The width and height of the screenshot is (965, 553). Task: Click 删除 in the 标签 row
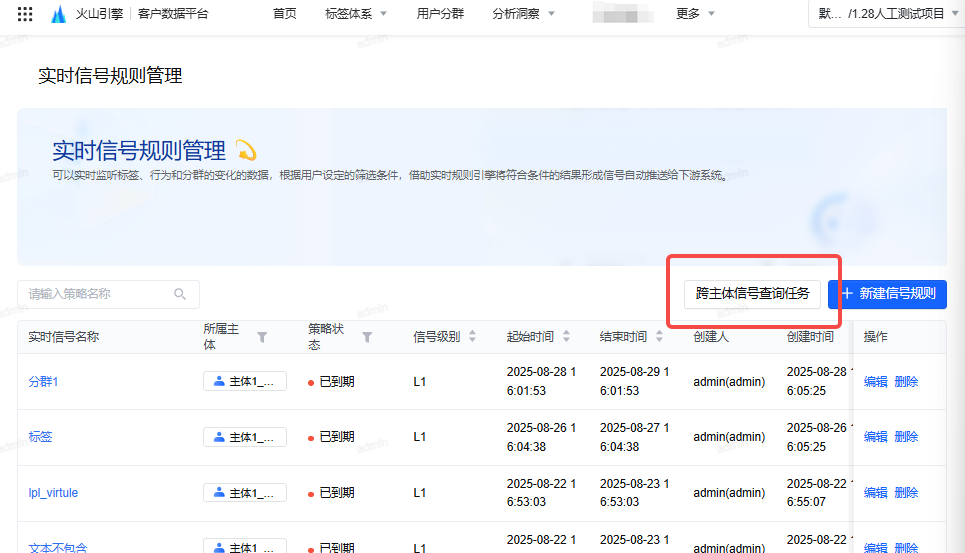pos(906,437)
